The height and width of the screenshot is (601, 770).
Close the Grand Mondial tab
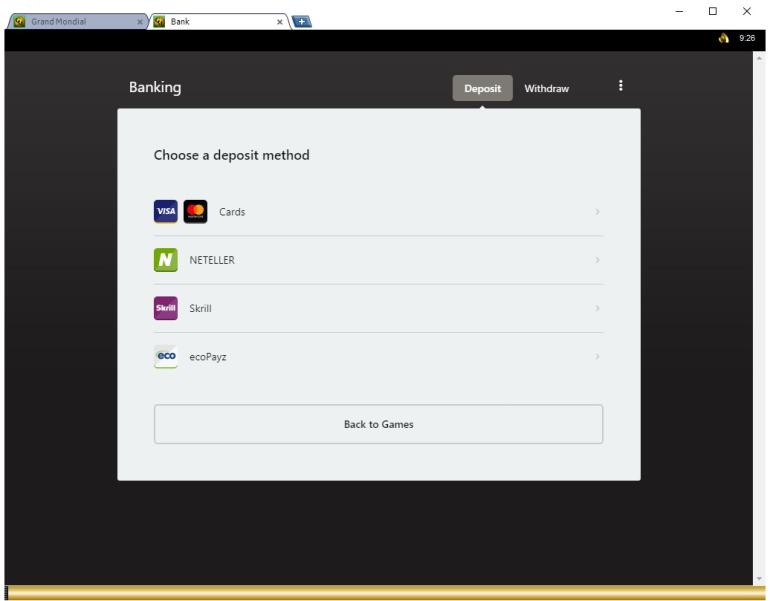click(139, 20)
